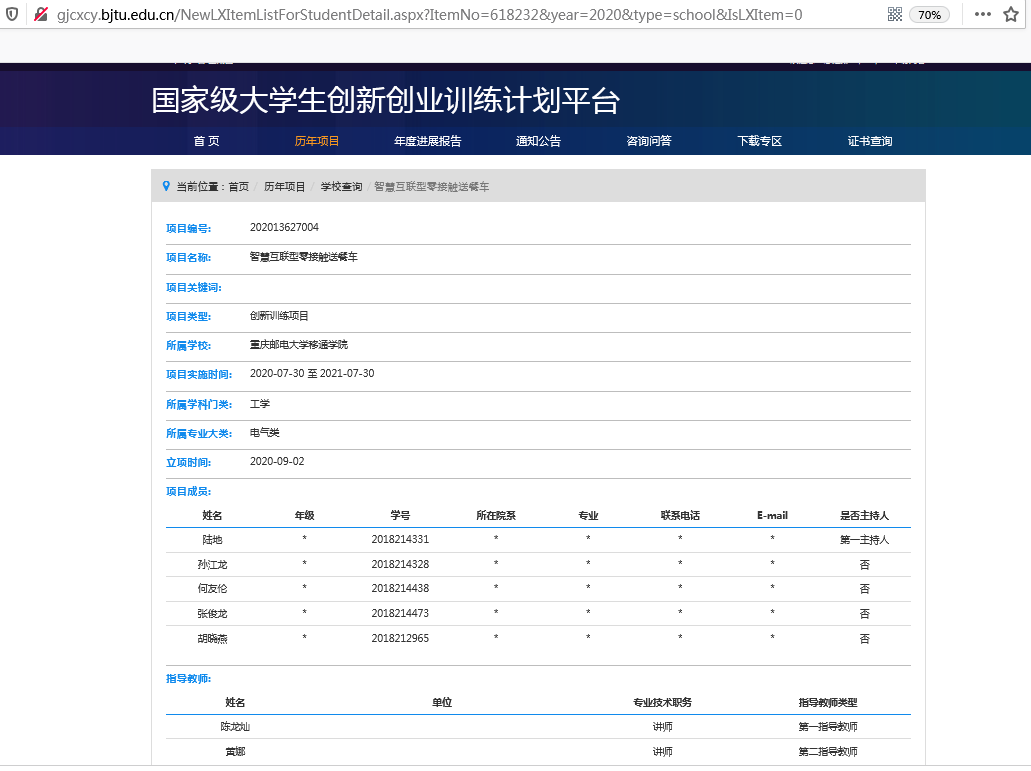Open the 下载专区 menu item
Image resolution: width=1031 pixels, height=771 pixels.
tap(759, 141)
